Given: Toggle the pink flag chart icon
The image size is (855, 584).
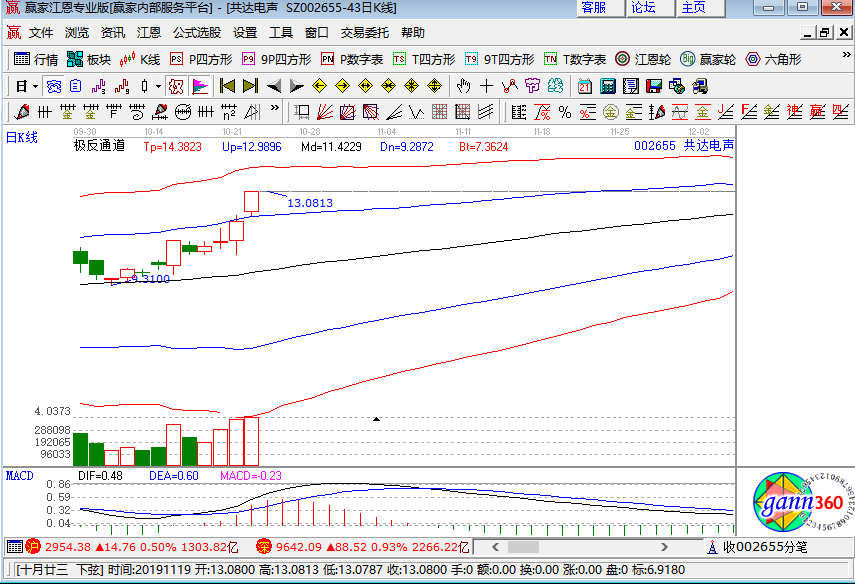Looking at the screenshot, I should (200, 86).
